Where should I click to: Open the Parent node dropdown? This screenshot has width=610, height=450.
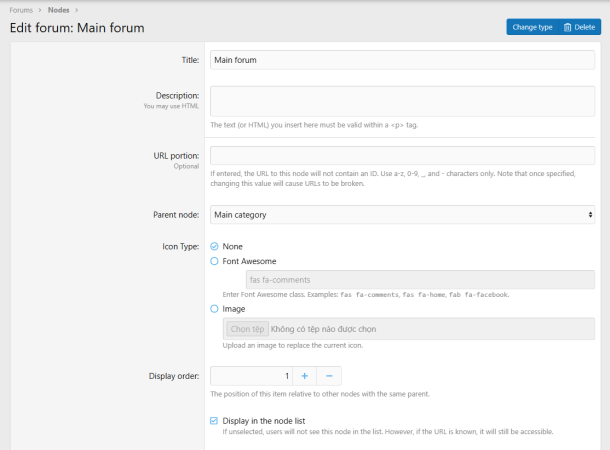coord(402,214)
